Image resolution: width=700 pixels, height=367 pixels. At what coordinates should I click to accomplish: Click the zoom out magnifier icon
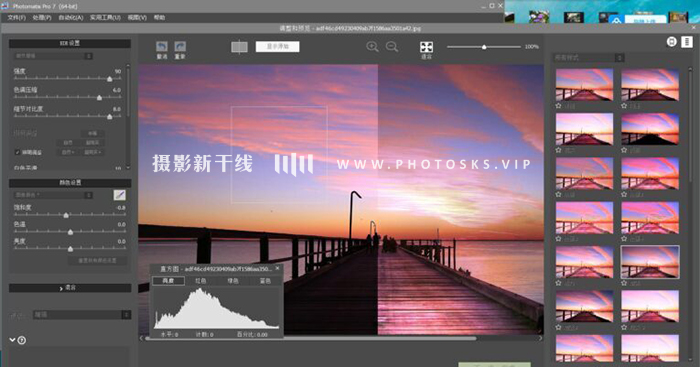392,46
